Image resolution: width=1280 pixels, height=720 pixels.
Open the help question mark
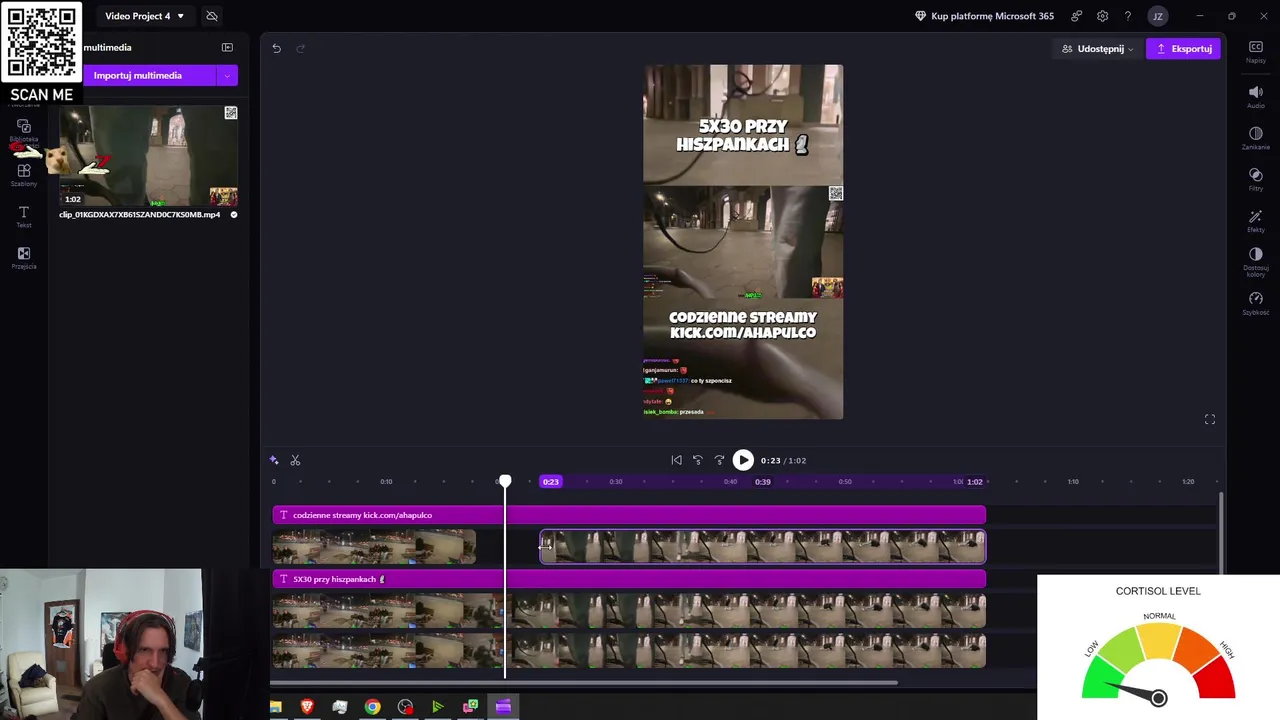1128,16
